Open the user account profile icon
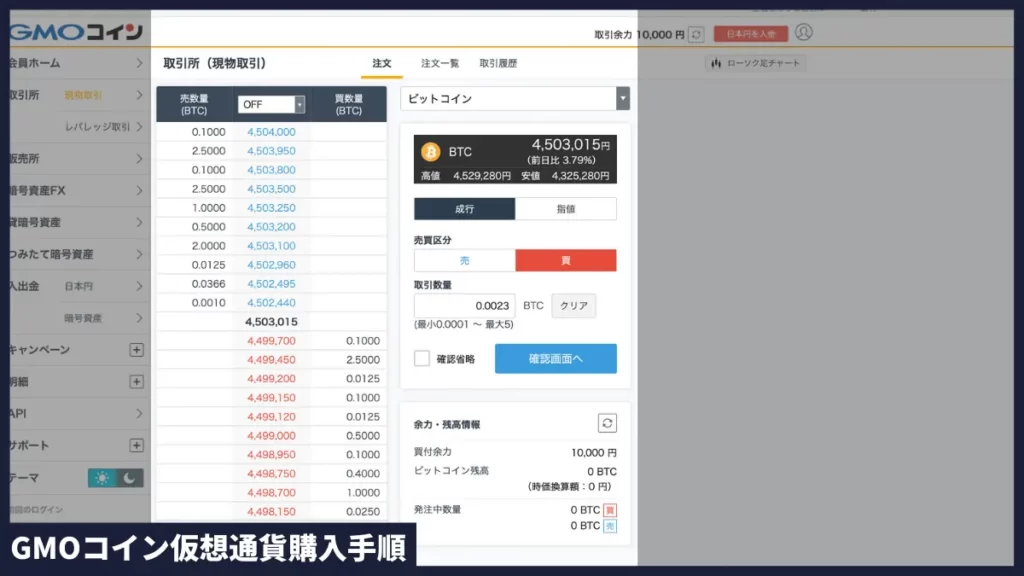 (x=804, y=32)
